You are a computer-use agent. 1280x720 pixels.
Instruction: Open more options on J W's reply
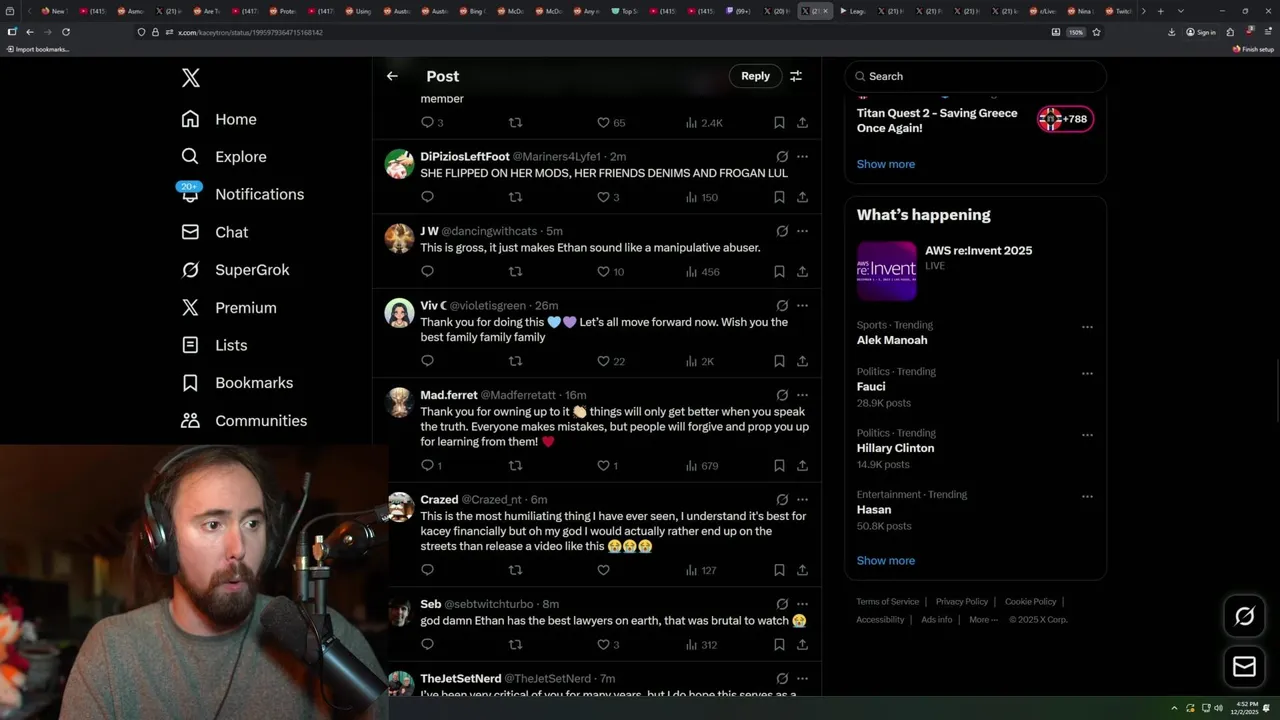(x=802, y=231)
